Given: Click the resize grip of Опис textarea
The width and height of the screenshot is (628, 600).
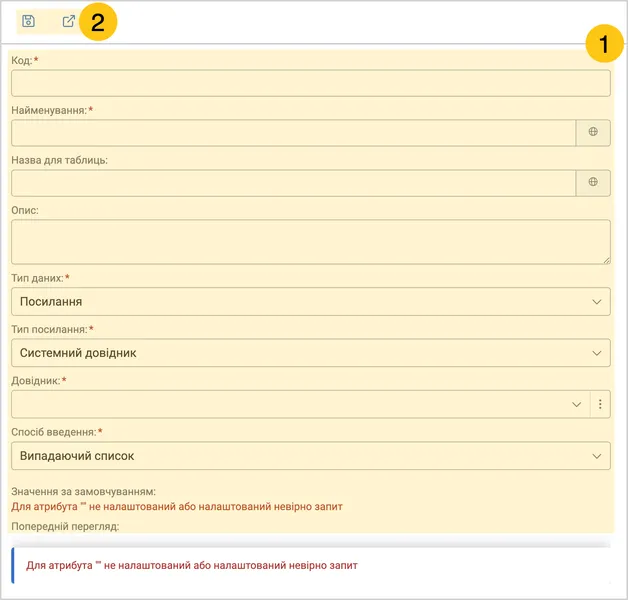Looking at the screenshot, I should point(606,260).
